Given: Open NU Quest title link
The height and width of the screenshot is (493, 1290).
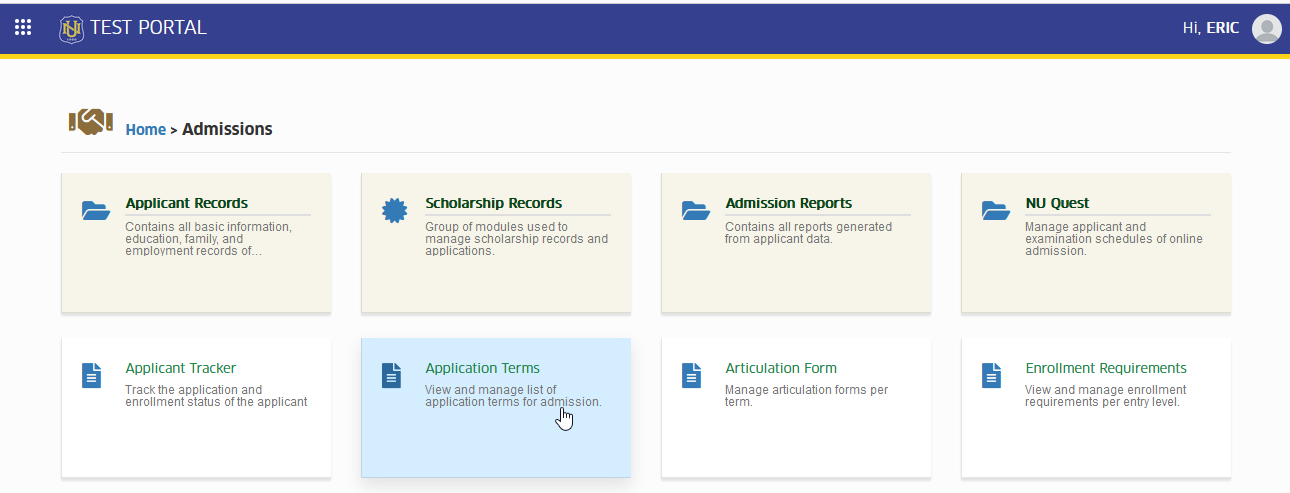Looking at the screenshot, I should tap(1058, 203).
